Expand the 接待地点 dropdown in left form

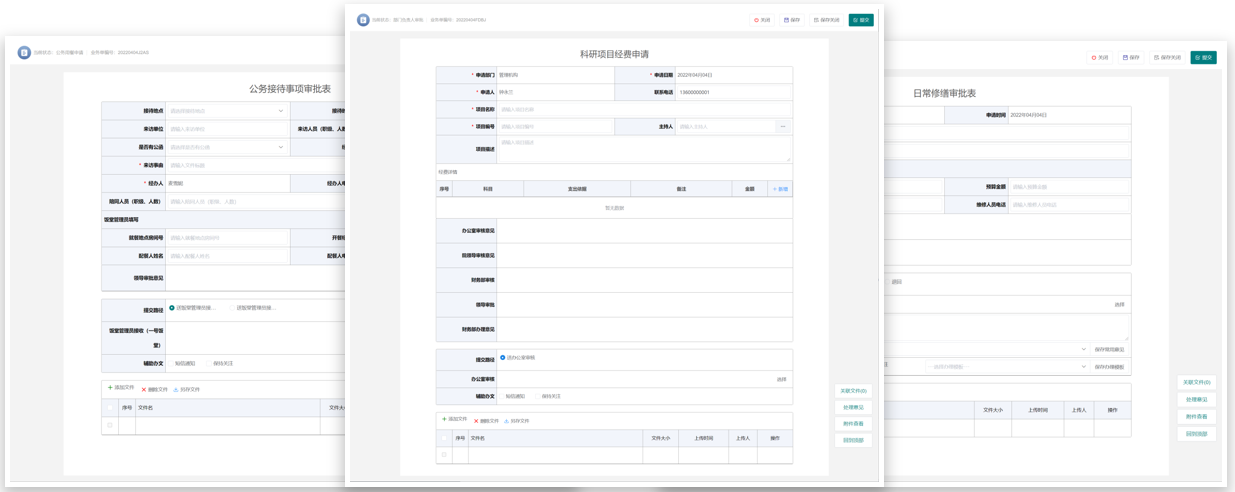[281, 111]
